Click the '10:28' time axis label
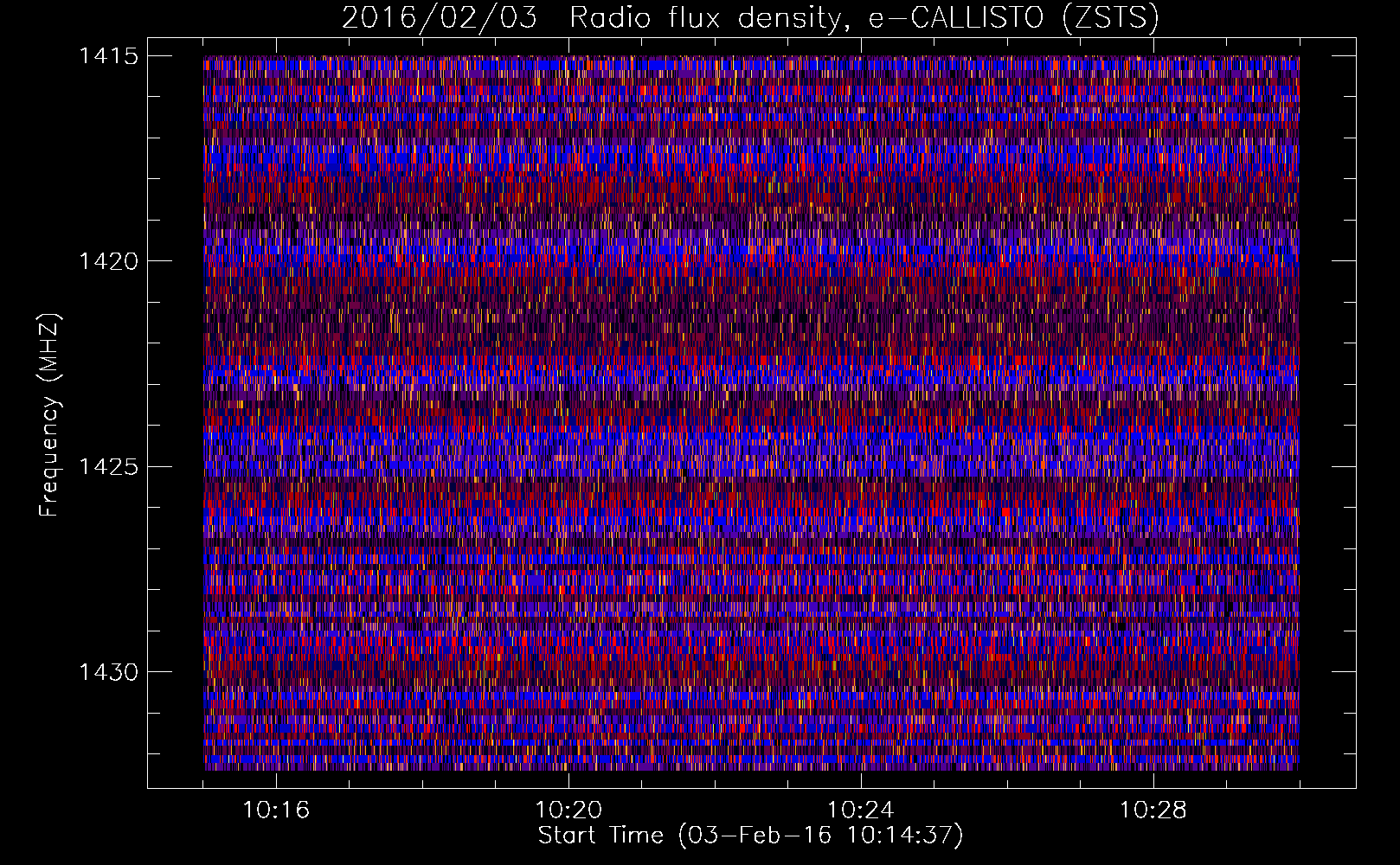Image resolution: width=1400 pixels, height=865 pixels. click(x=1153, y=811)
